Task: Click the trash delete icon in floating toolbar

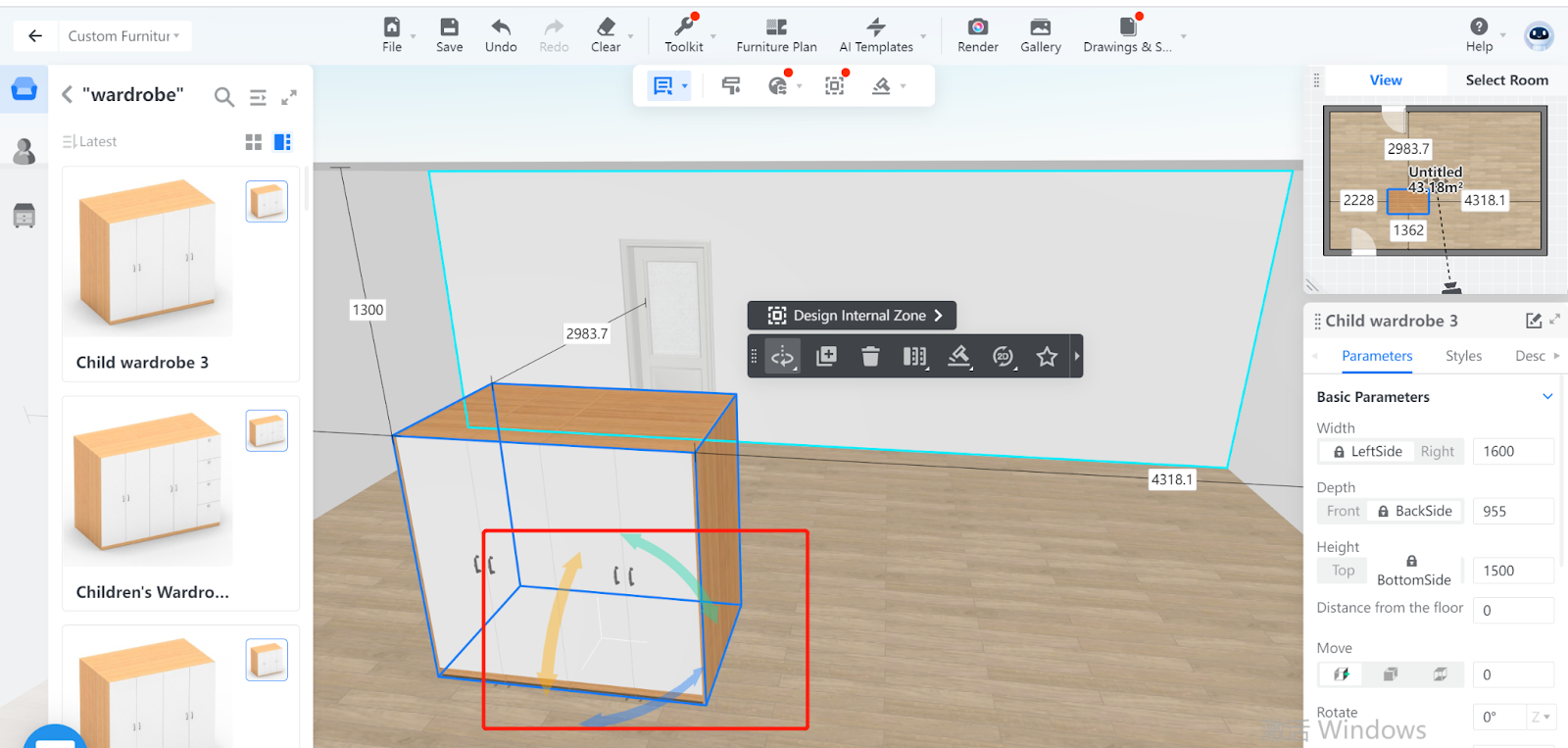Action: coord(870,356)
